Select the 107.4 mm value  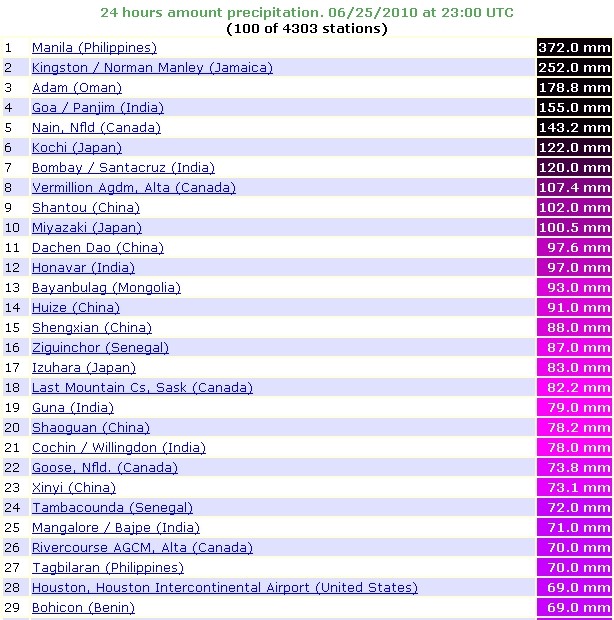point(574,188)
